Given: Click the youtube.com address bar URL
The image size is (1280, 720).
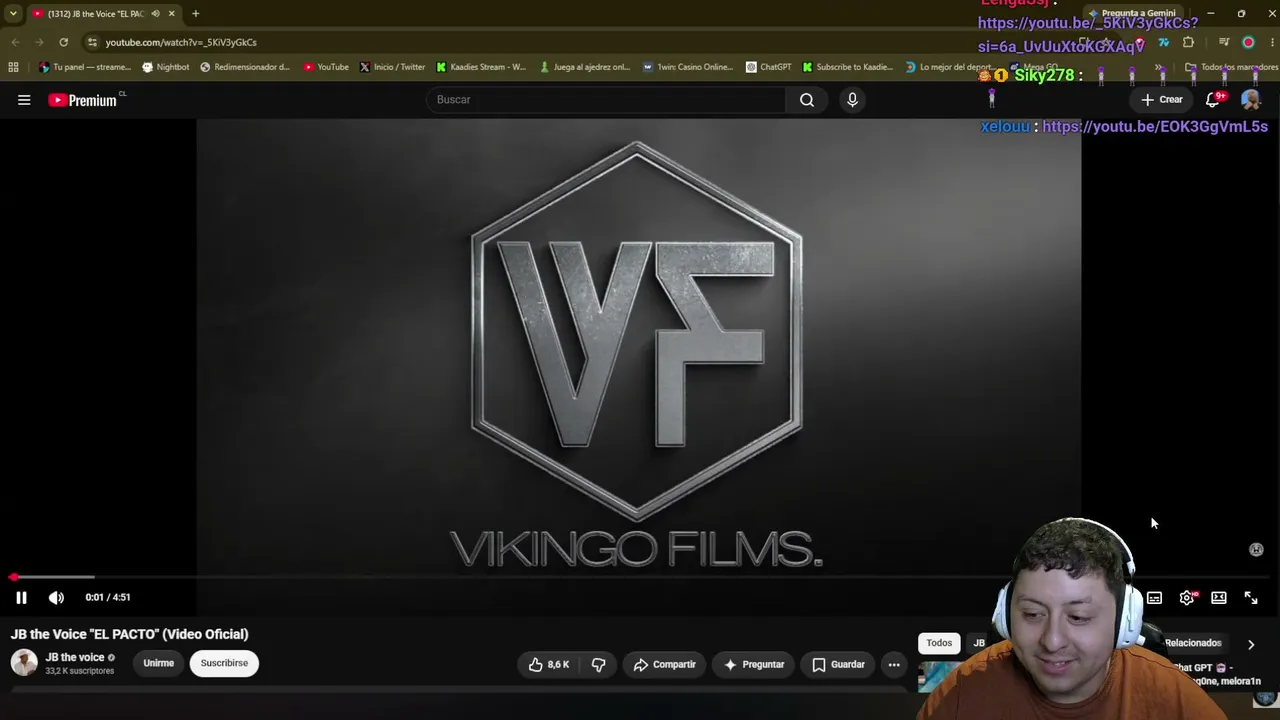Looking at the screenshot, I should [x=181, y=42].
